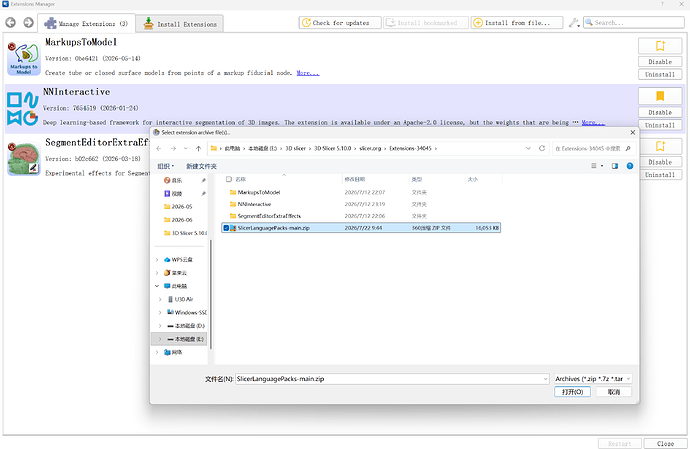
Task: Open More link for NNInteractive description
Action: [x=593, y=122]
